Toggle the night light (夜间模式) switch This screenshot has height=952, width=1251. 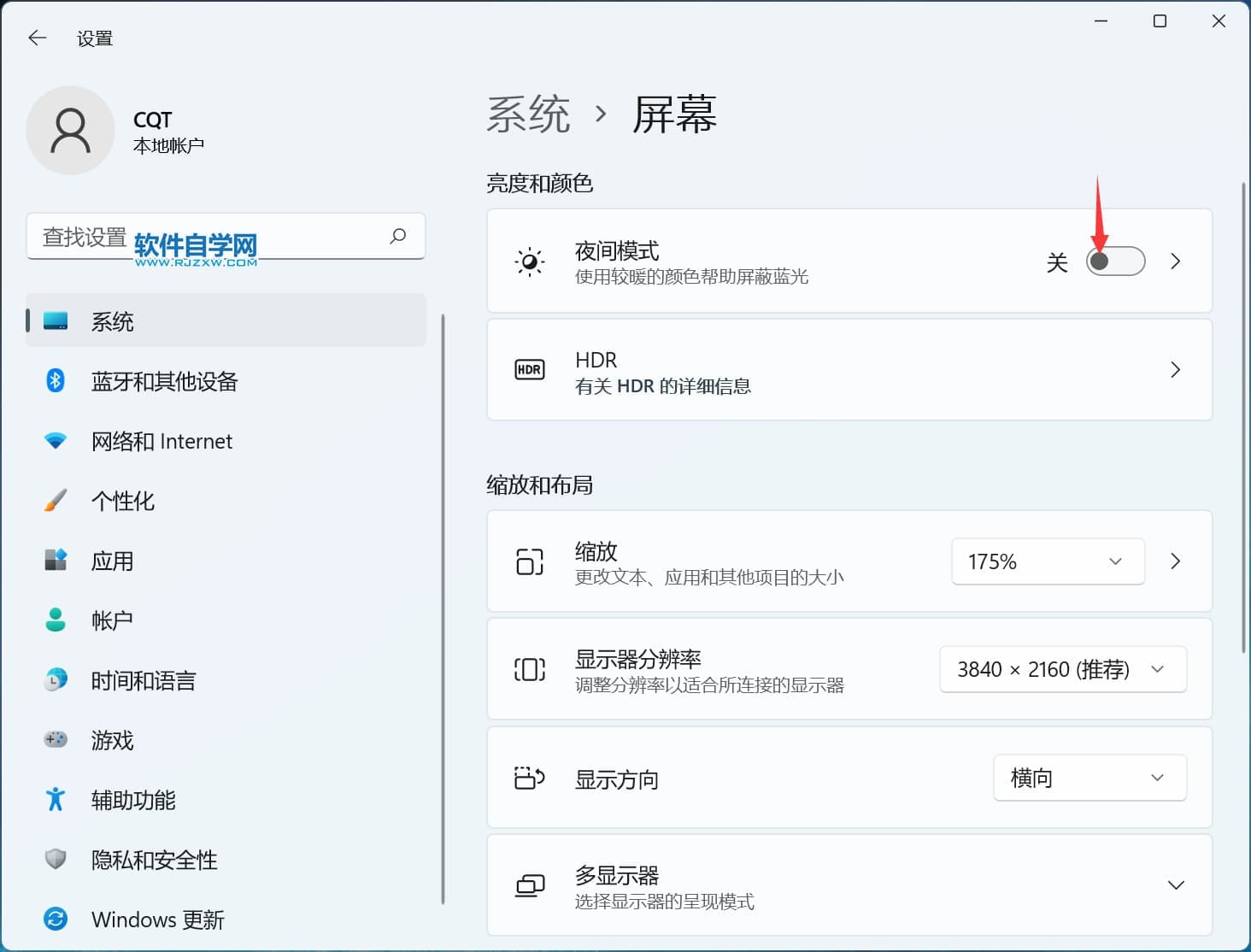click(x=1115, y=262)
